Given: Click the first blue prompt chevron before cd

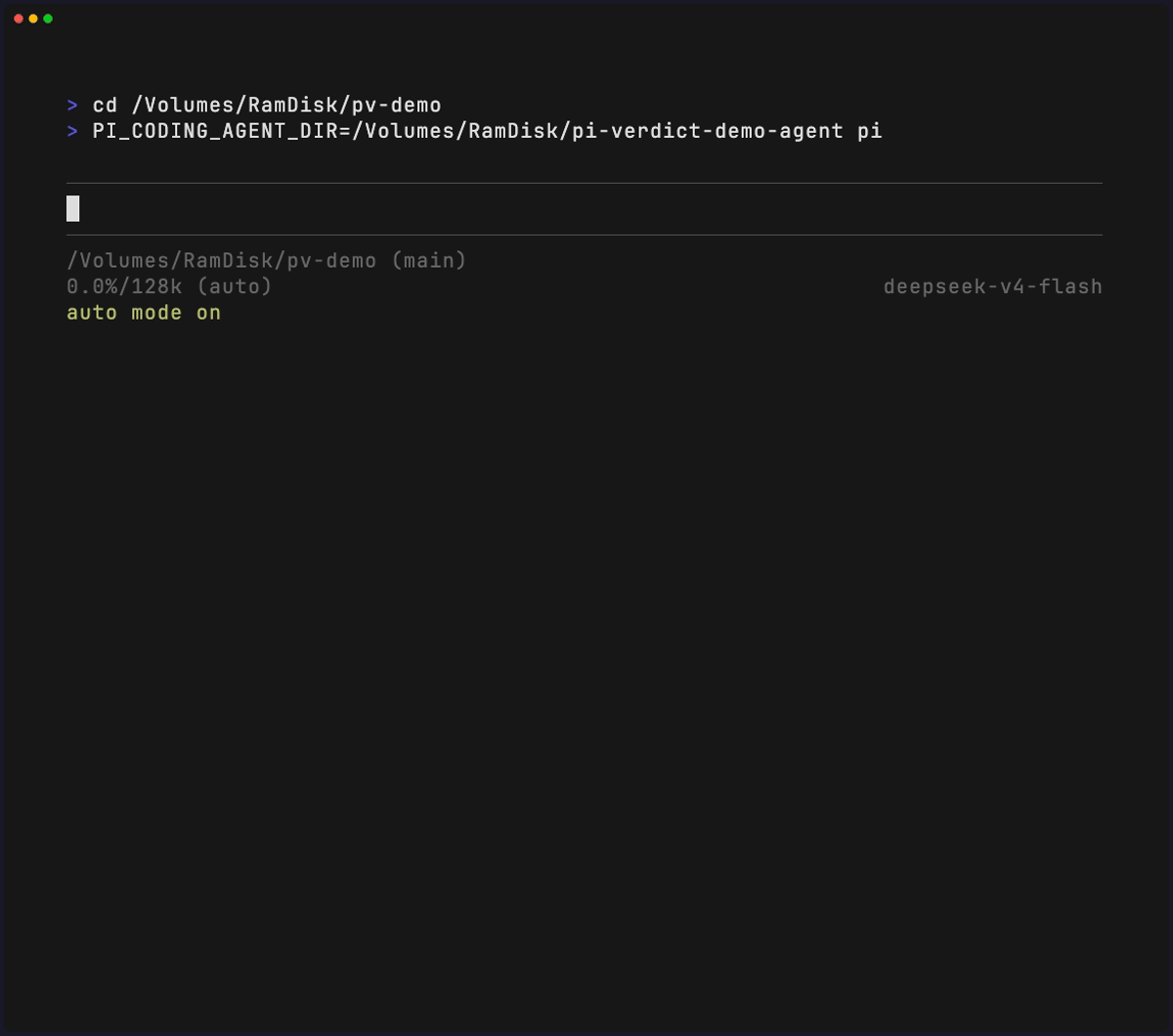Looking at the screenshot, I should point(72,105).
